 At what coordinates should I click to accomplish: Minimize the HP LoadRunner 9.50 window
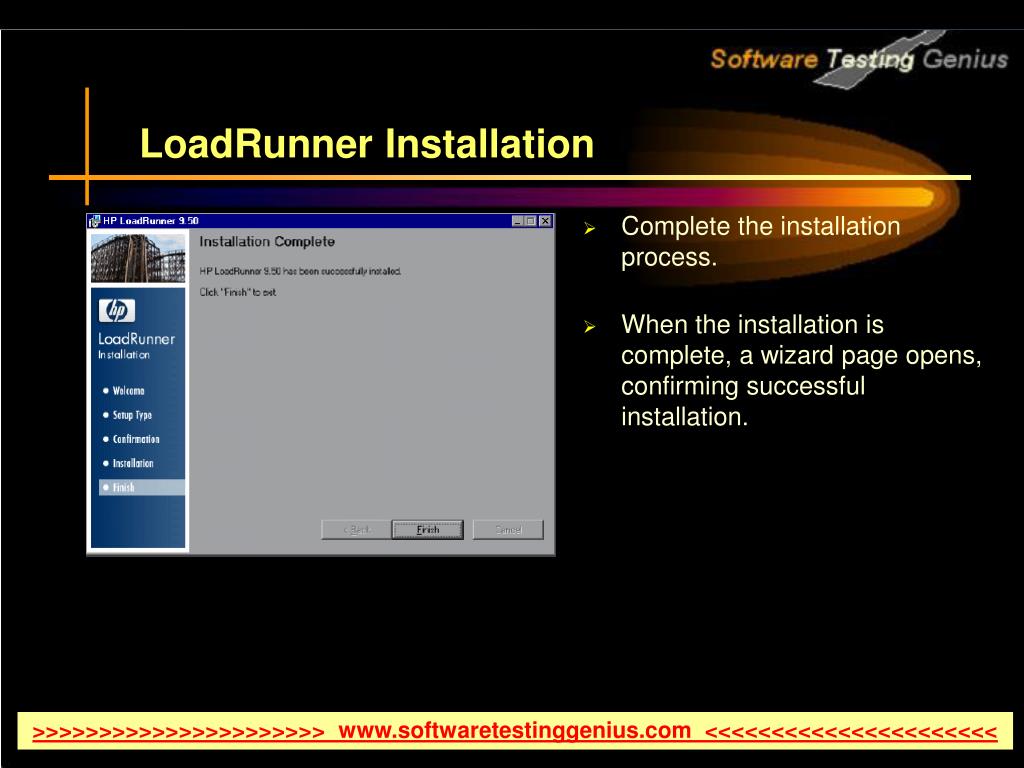click(x=517, y=221)
